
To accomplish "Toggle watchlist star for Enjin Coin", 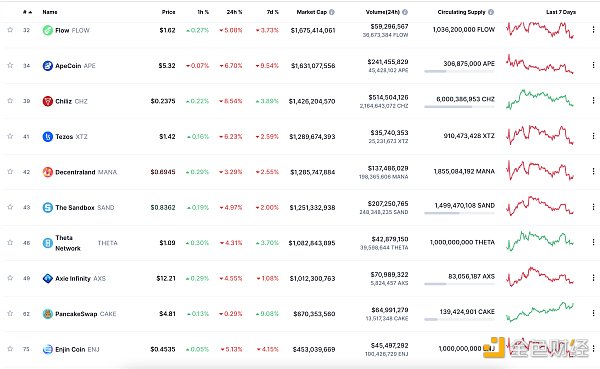I will (x=10, y=349).
